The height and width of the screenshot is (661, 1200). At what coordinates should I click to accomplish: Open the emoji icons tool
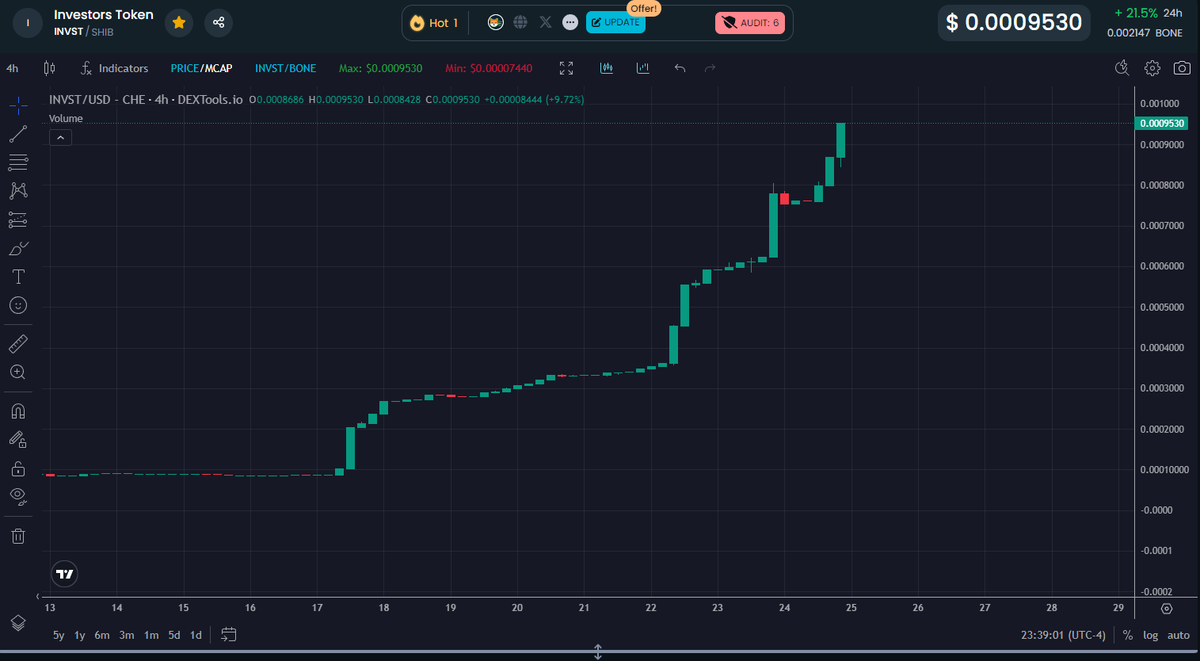pos(18,304)
